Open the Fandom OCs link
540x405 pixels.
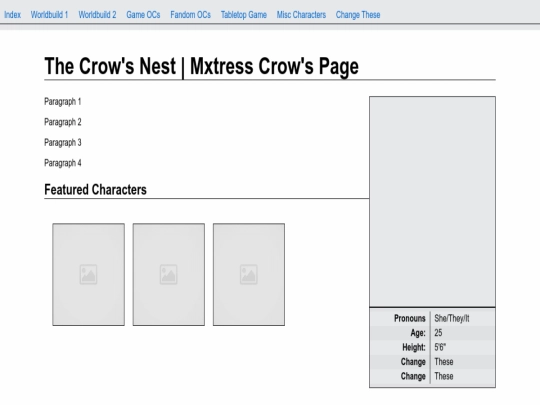pos(190,15)
